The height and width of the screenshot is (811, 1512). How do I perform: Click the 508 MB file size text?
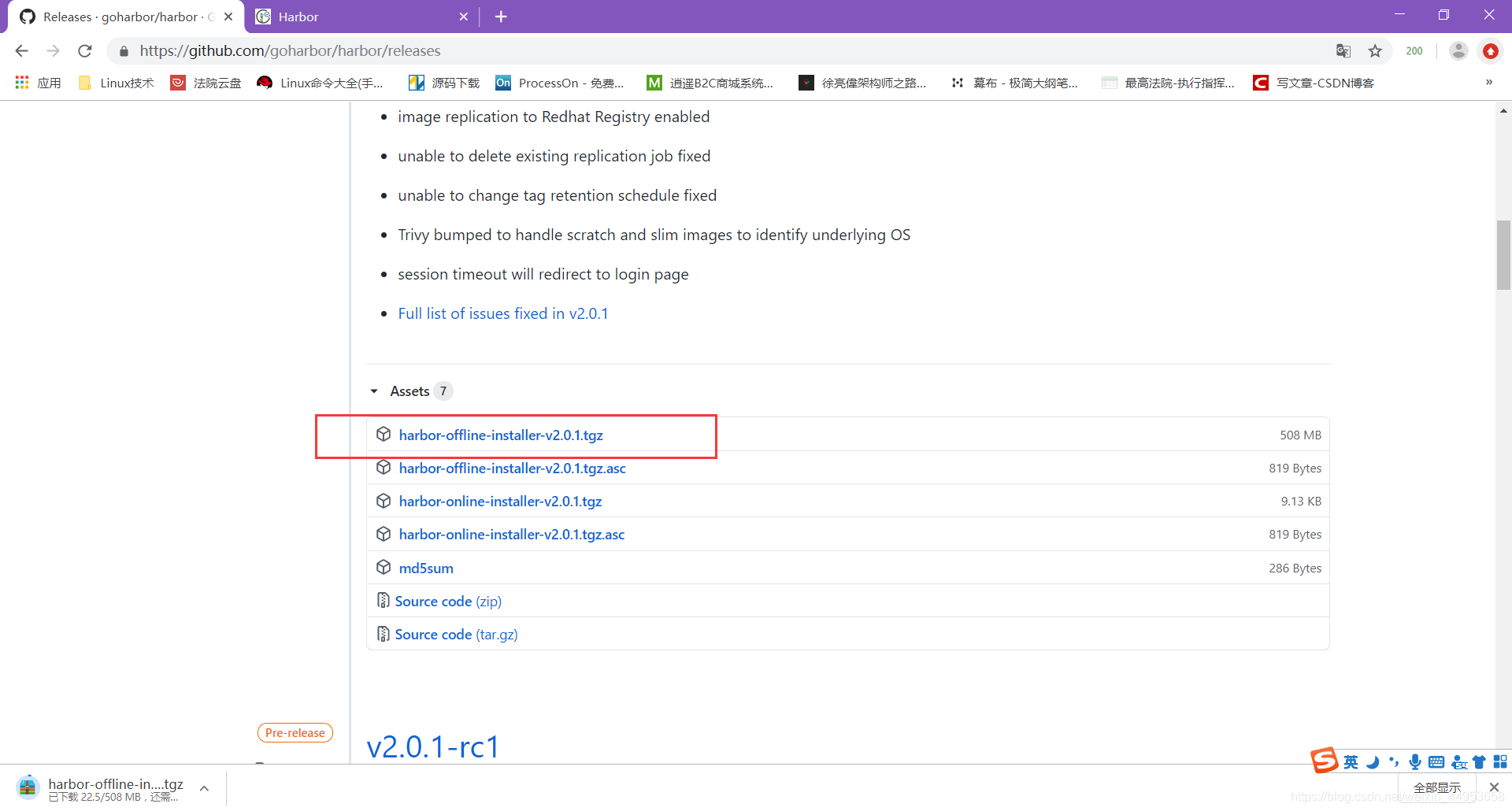[x=1300, y=435]
